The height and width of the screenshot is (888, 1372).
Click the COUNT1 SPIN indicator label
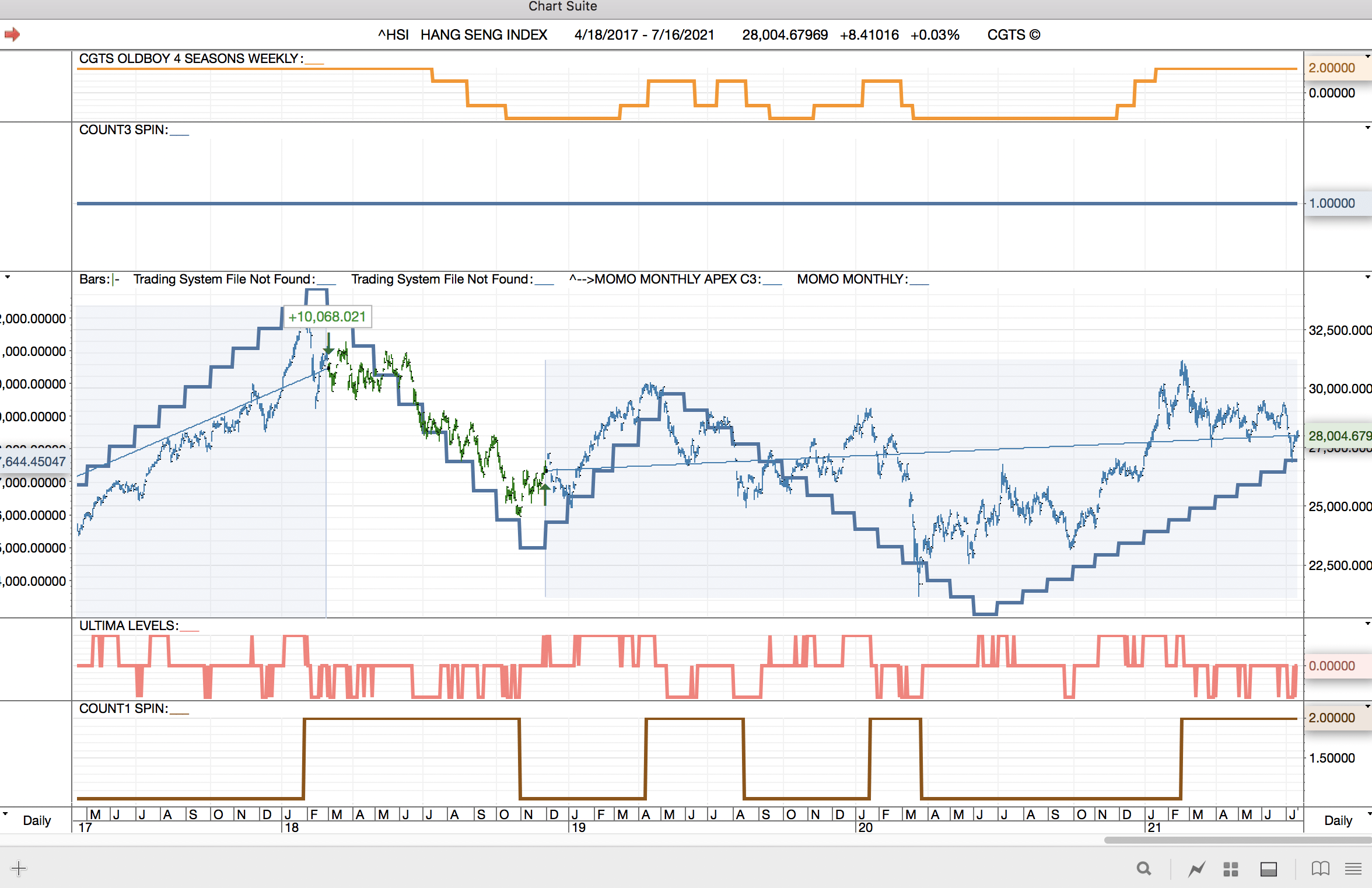123,708
